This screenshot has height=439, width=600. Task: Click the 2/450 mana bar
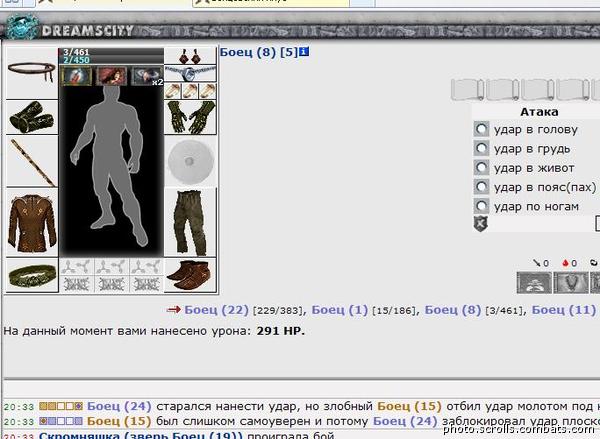111,60
